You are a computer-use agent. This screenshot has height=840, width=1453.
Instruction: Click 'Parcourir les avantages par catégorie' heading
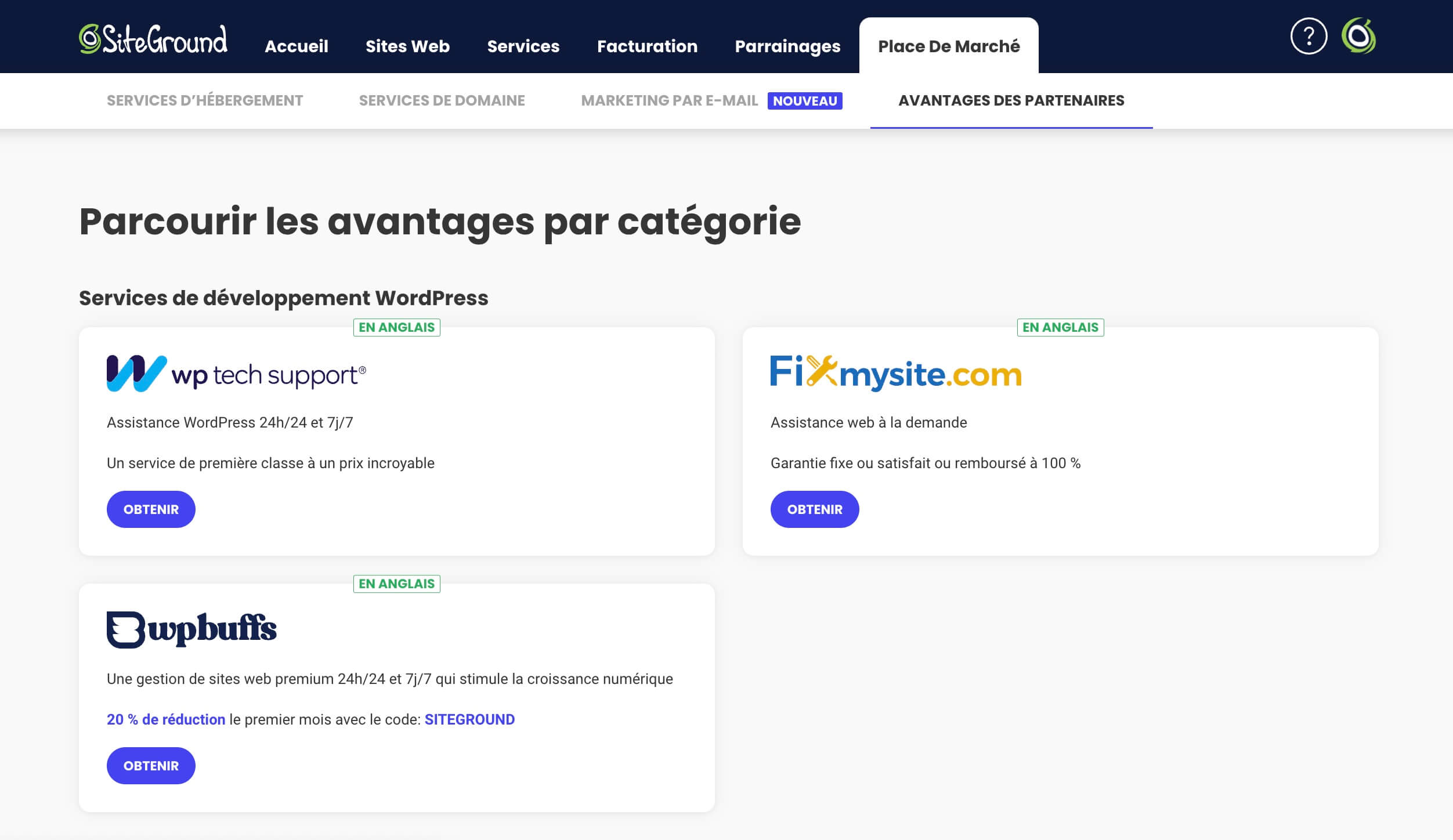(440, 222)
